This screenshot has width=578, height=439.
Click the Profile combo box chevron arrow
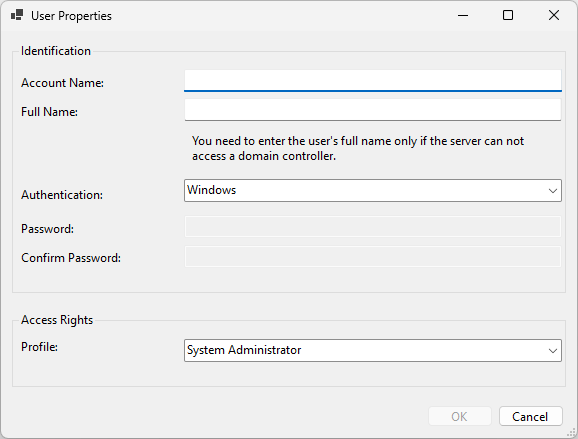[x=553, y=351]
